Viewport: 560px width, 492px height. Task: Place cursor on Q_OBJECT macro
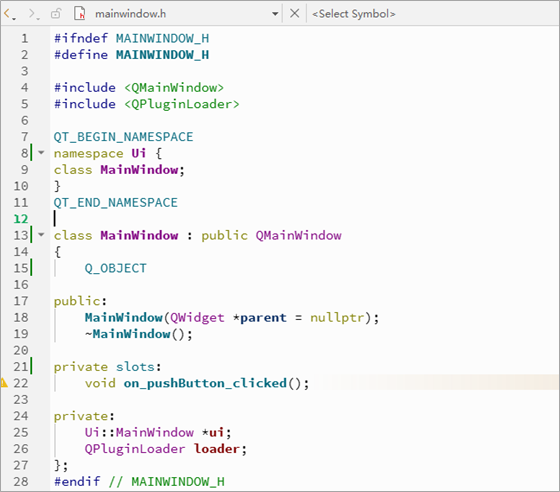(115, 268)
